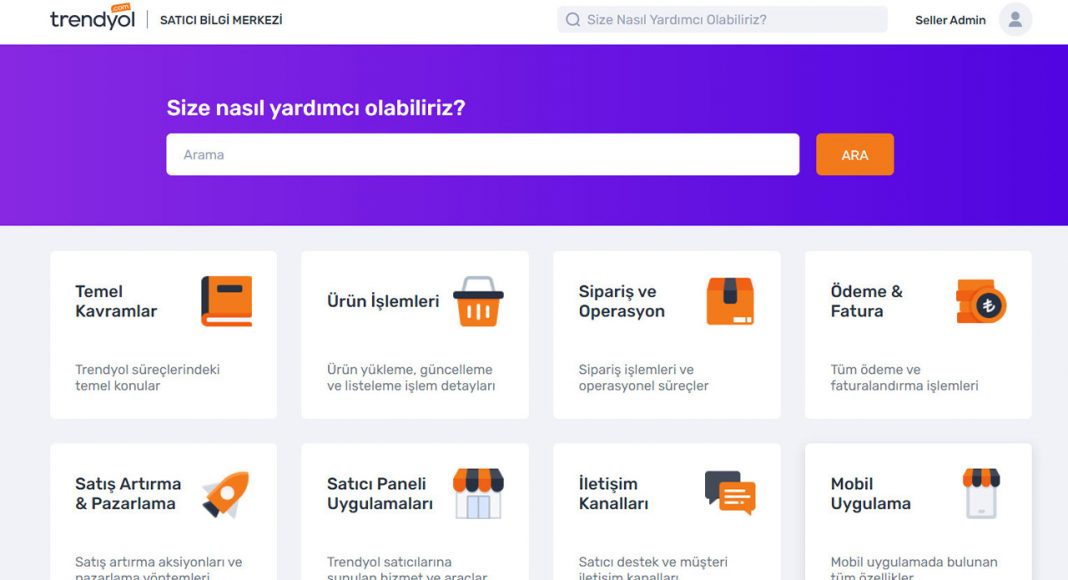Click the package box icon for Sipariş ve Operasyon
The image size is (1068, 580).
point(730,301)
